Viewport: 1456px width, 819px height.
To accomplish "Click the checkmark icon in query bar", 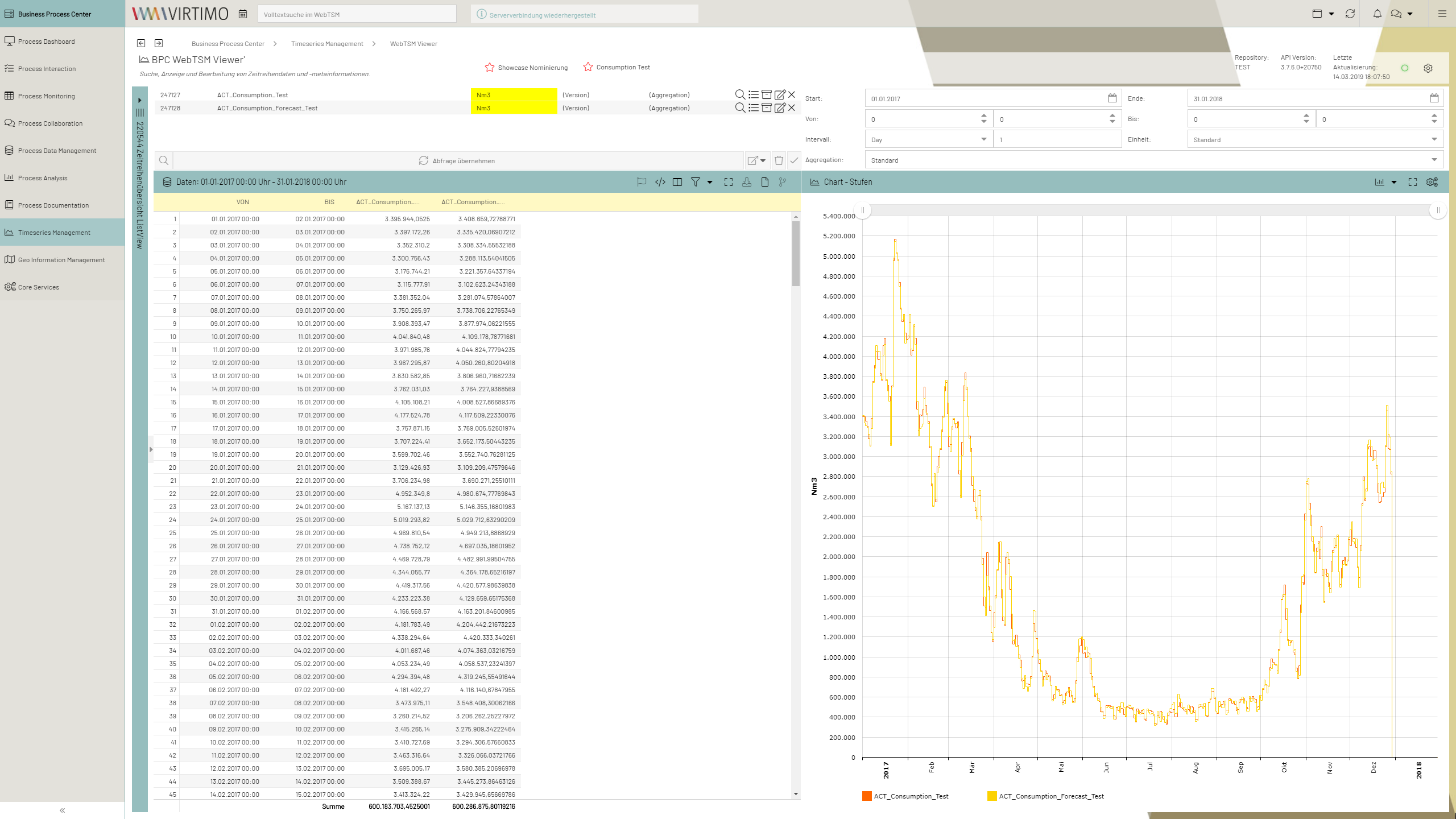I will [x=794, y=160].
